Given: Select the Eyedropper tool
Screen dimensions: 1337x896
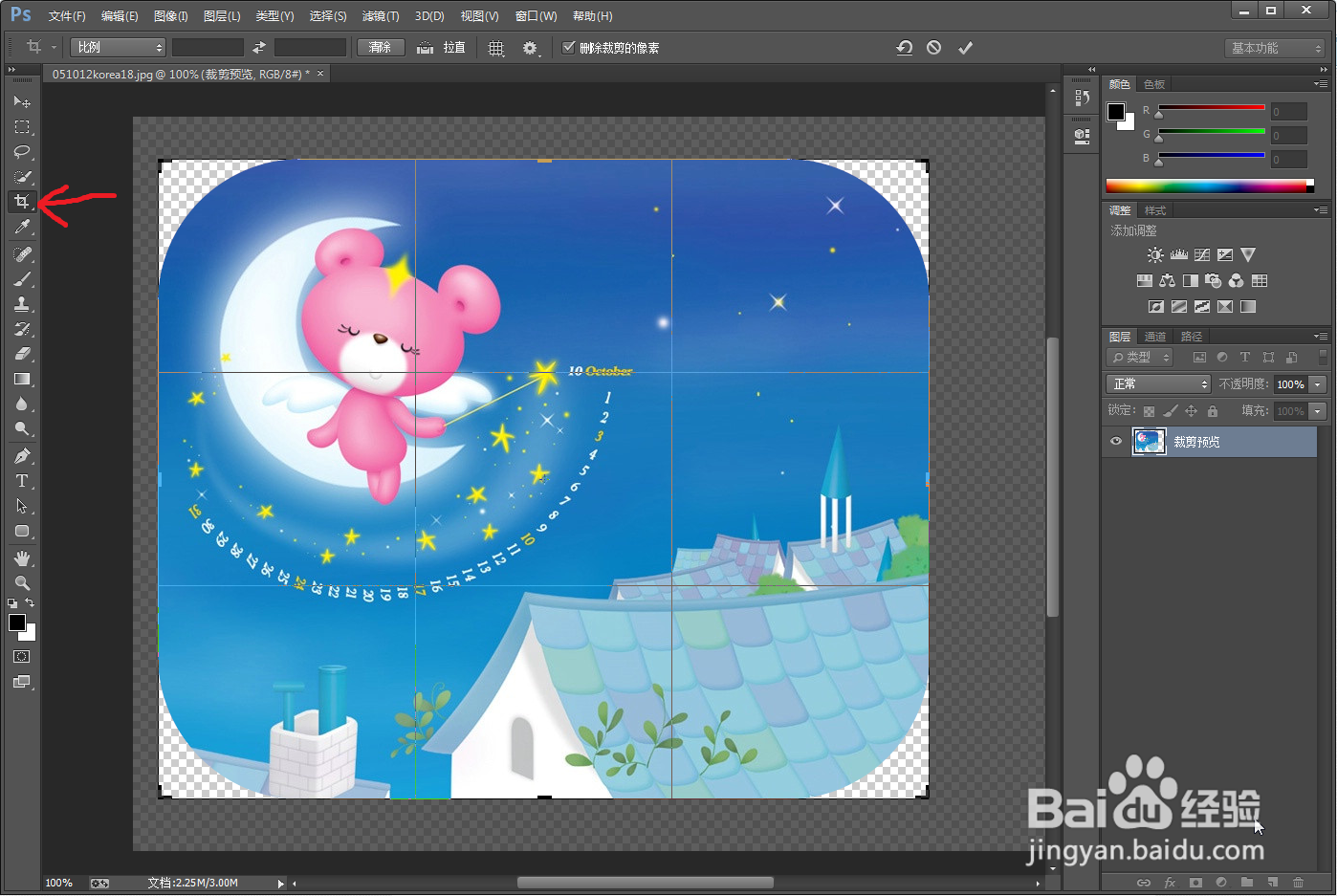Looking at the screenshot, I should pos(21,227).
